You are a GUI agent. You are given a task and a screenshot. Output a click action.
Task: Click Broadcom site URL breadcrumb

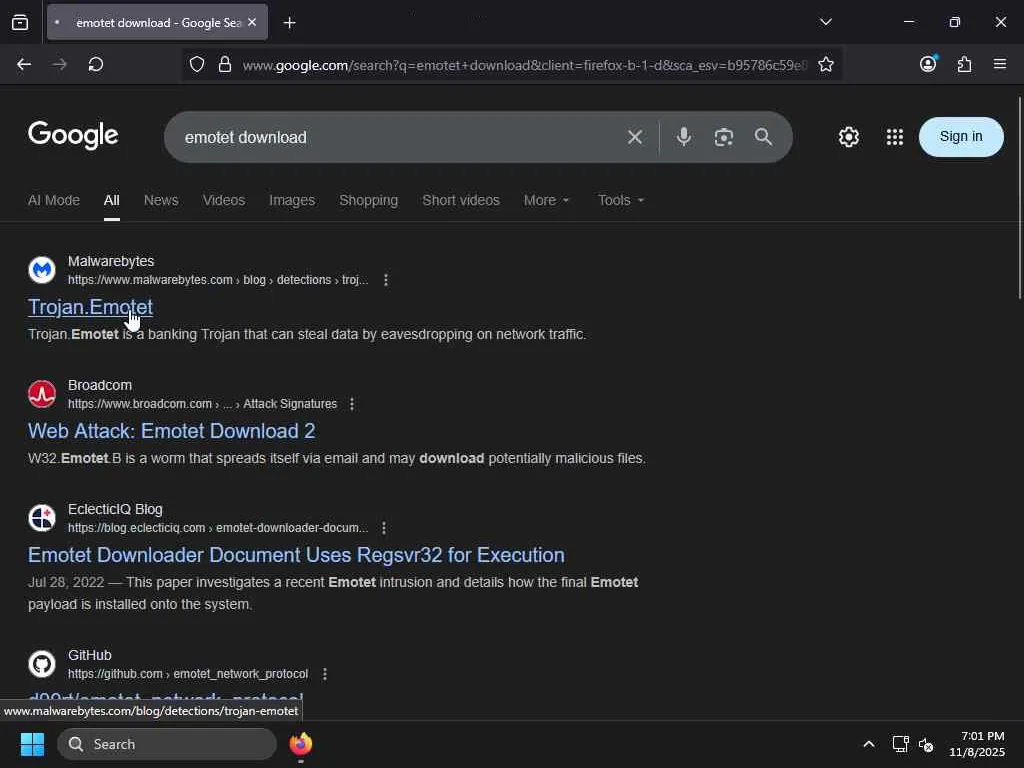tap(202, 404)
